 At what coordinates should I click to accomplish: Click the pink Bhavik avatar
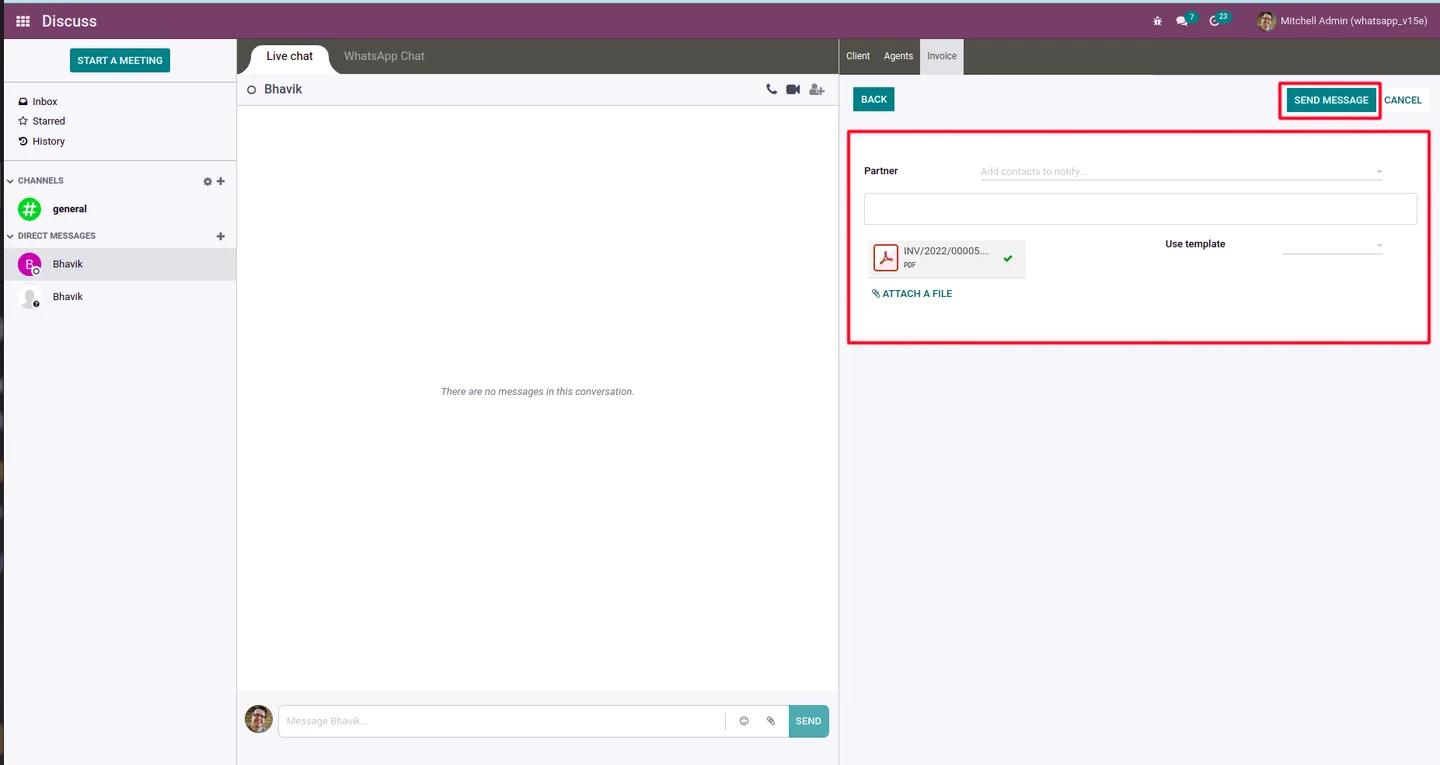click(30, 264)
